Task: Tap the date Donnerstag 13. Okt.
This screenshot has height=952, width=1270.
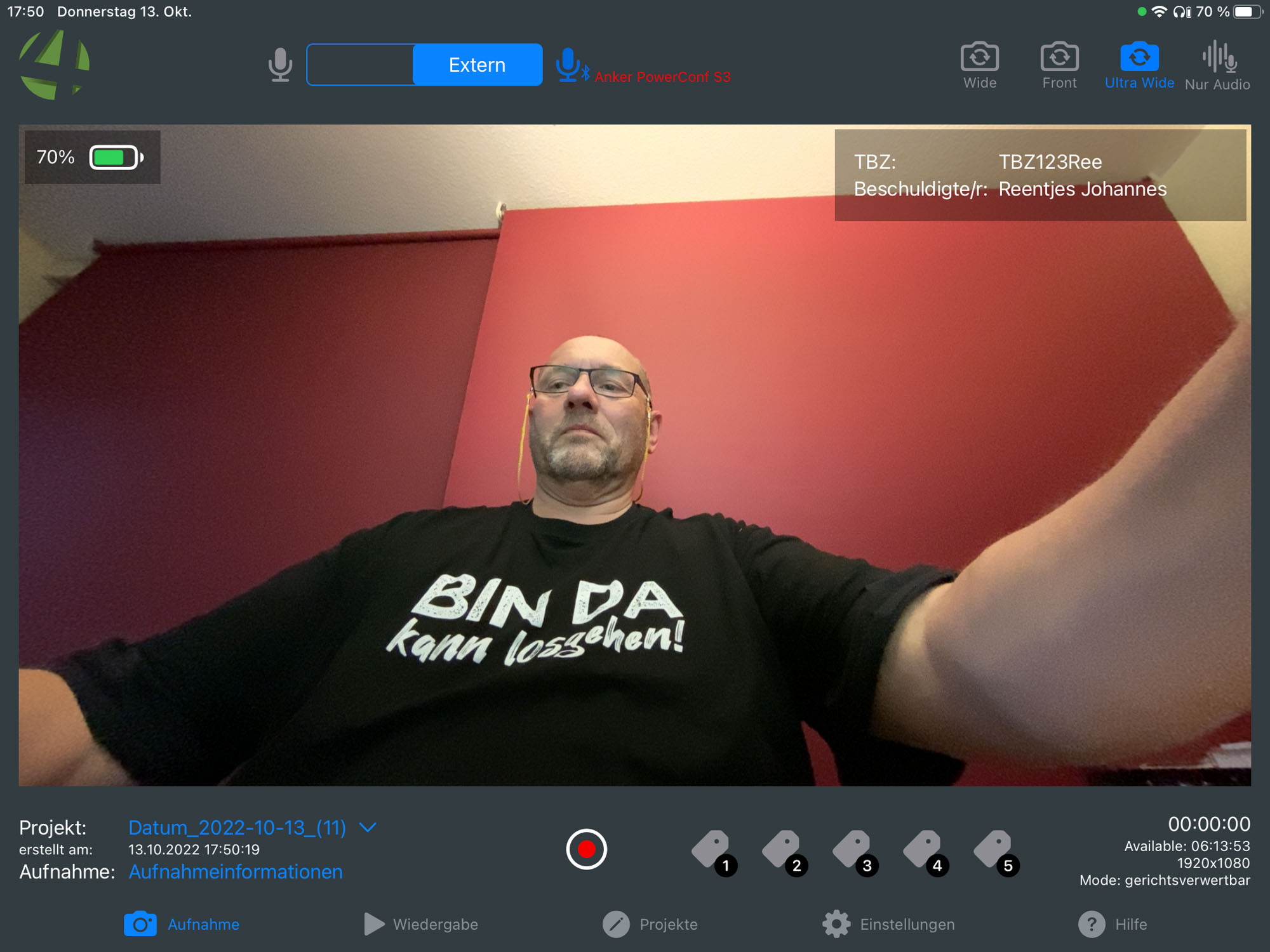Action: click(124, 11)
